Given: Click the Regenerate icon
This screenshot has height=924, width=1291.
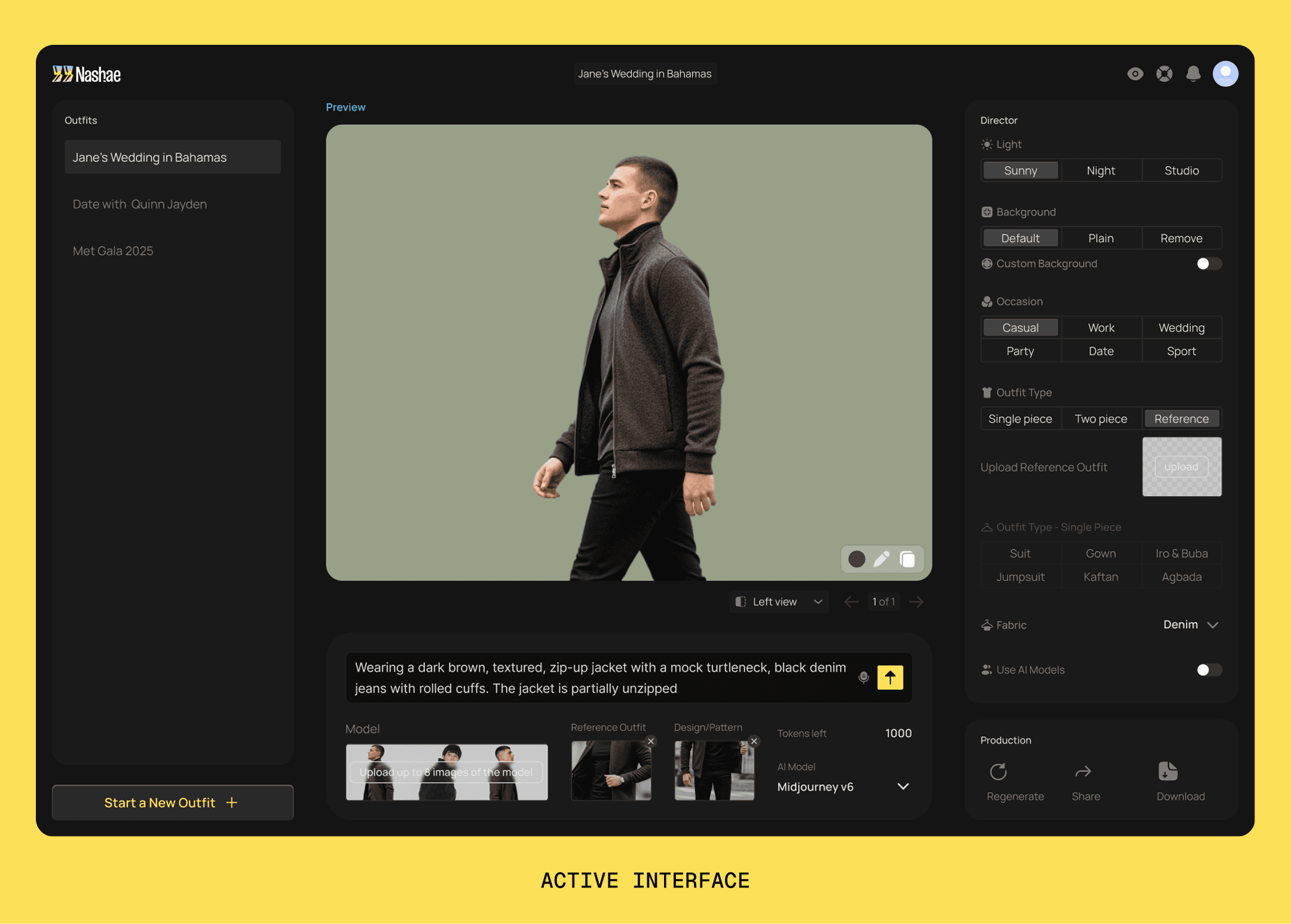Looking at the screenshot, I should click(x=998, y=772).
